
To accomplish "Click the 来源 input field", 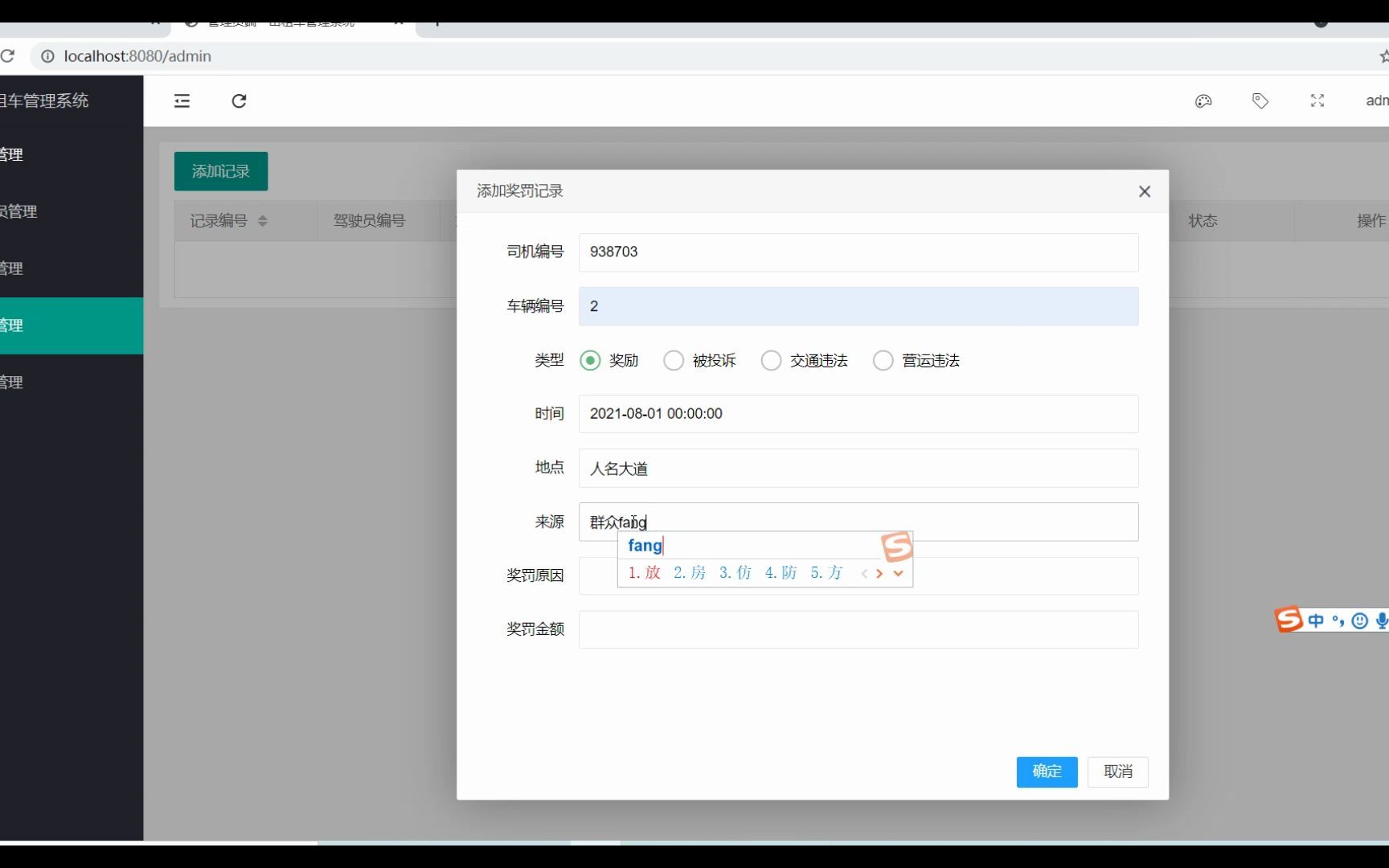I will click(858, 522).
